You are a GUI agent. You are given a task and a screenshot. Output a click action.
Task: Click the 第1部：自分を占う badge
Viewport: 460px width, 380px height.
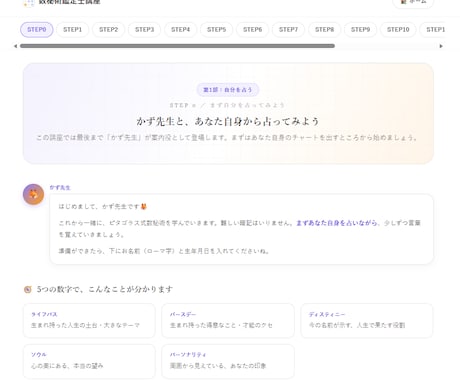click(228, 90)
